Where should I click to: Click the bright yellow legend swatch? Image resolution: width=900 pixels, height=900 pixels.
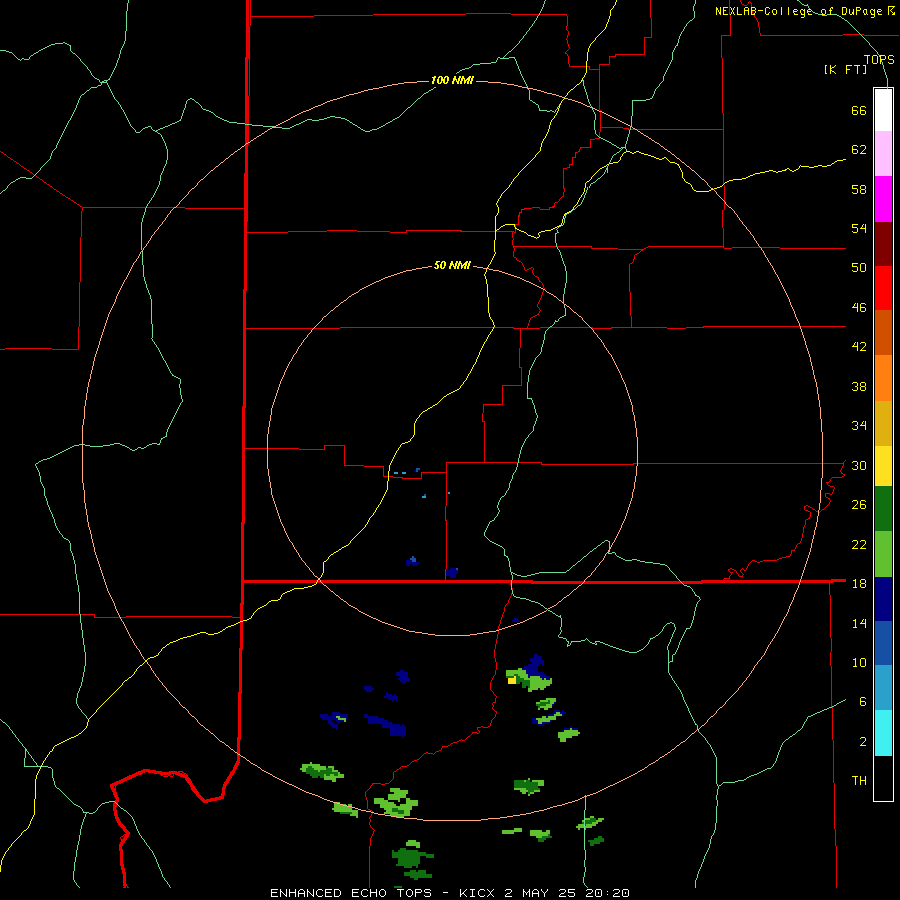click(883, 466)
